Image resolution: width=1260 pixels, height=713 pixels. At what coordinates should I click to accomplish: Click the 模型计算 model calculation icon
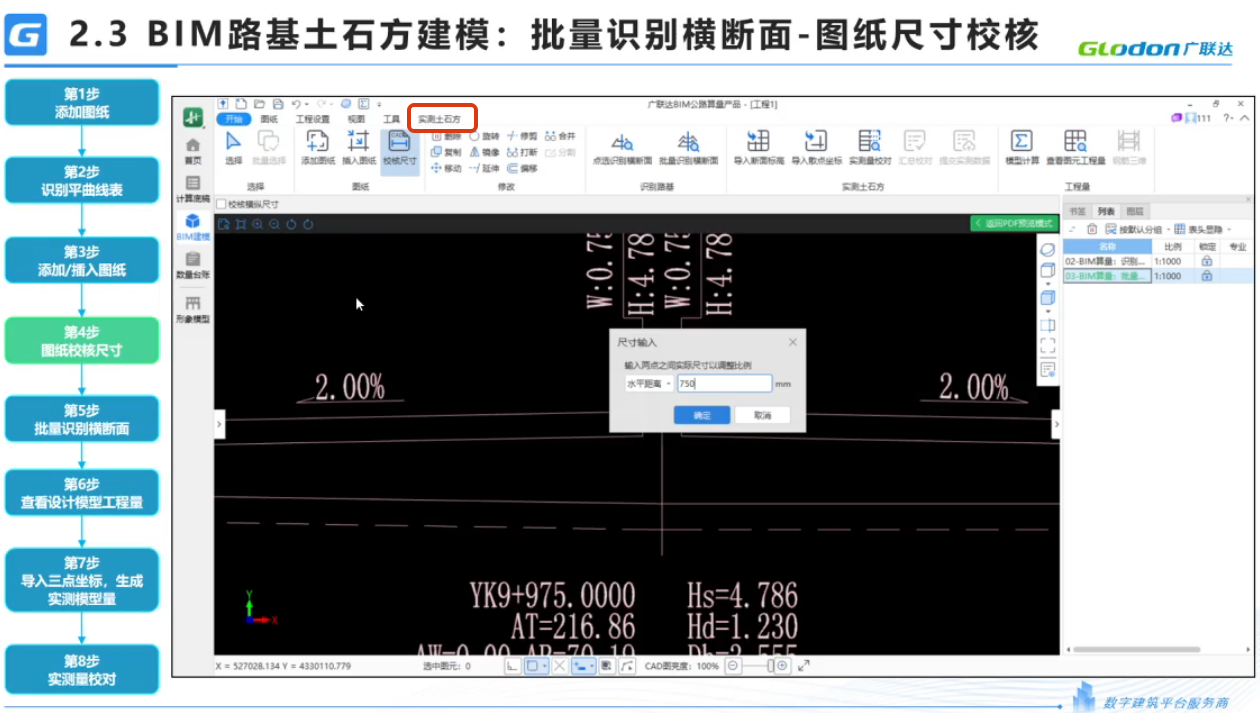point(1020,148)
